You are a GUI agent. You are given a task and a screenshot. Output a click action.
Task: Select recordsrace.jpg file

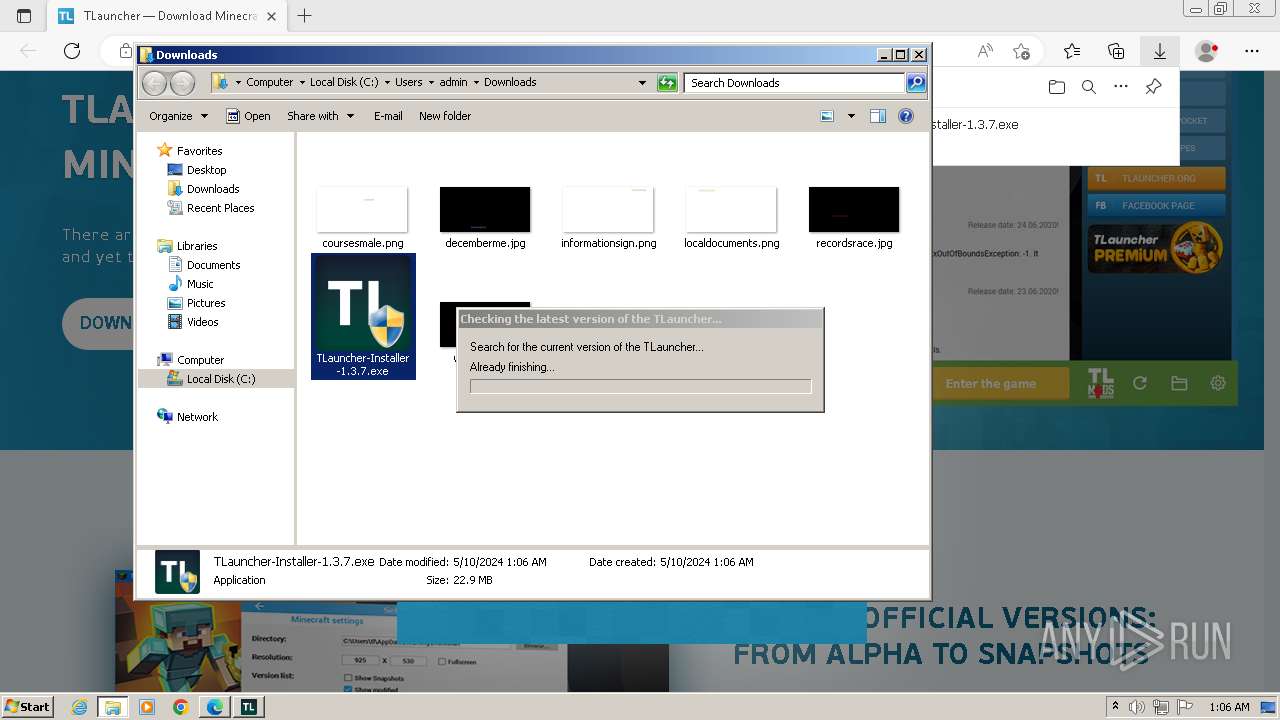click(x=854, y=217)
